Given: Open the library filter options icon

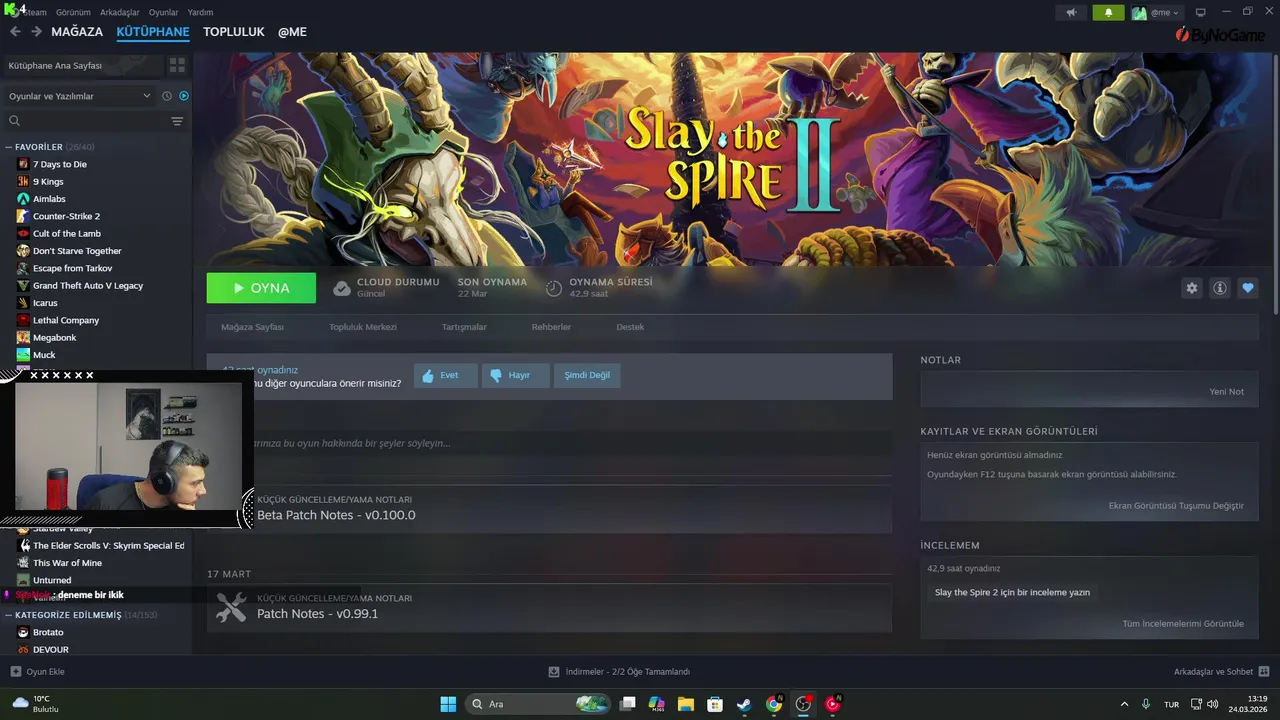Looking at the screenshot, I should coord(177,121).
